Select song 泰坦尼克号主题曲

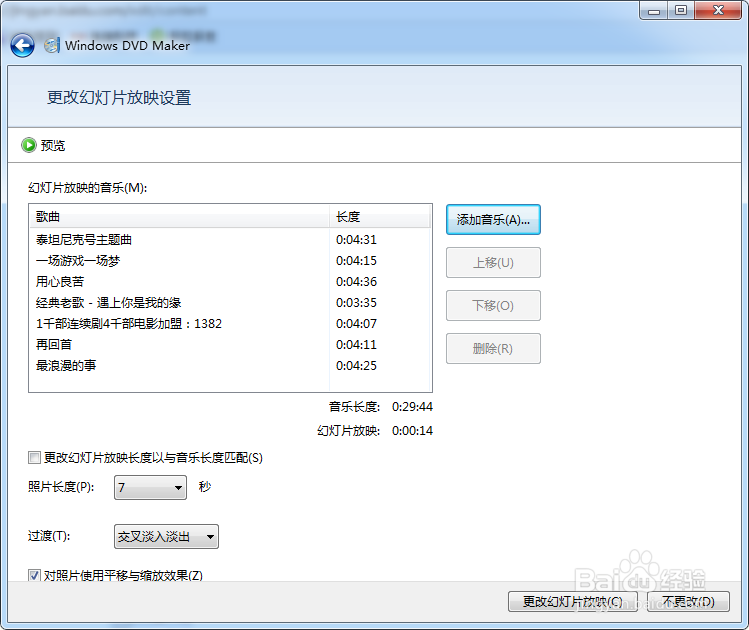84,240
